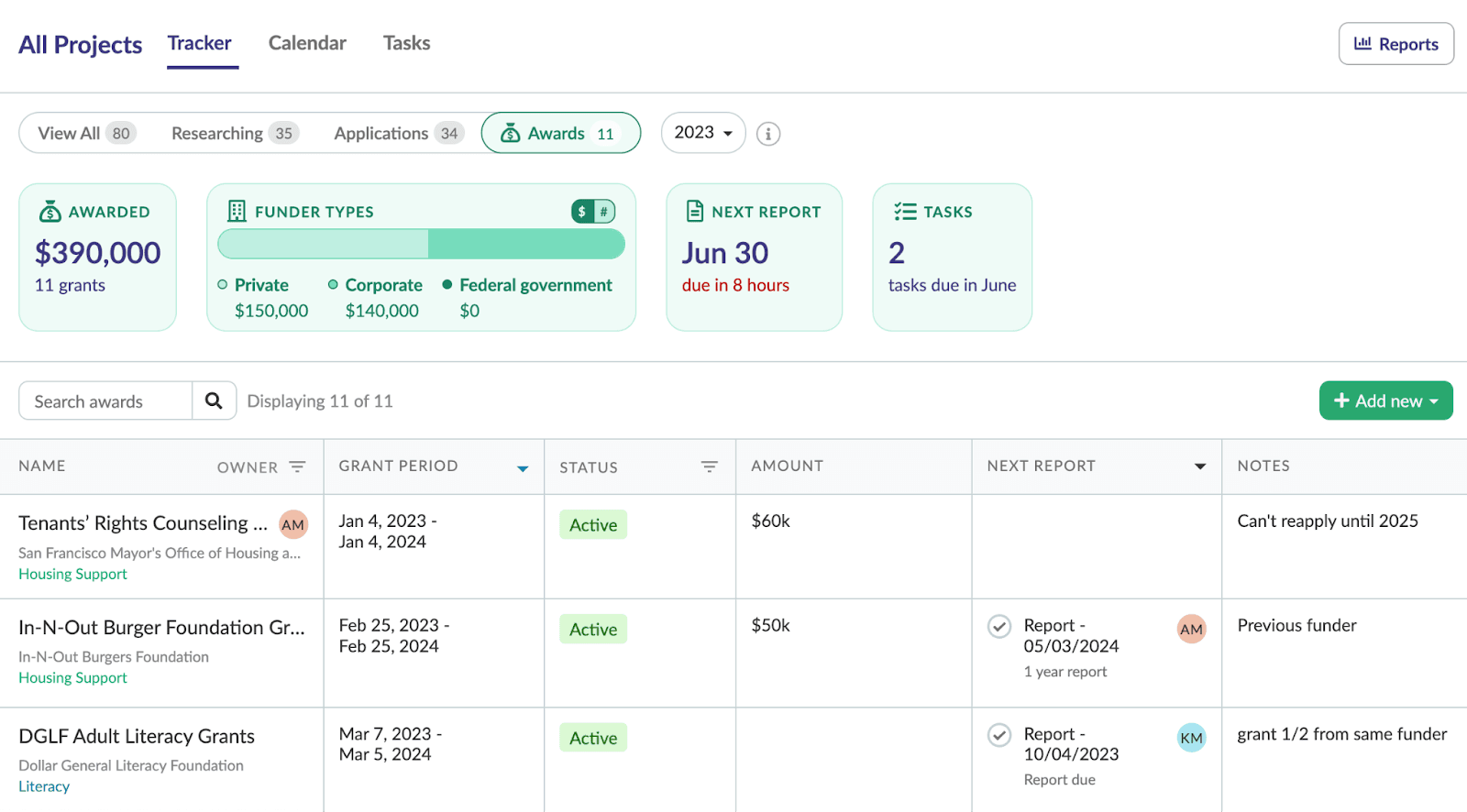The image size is (1467, 812).
Task: Click the search magnifier icon
Action: point(214,401)
